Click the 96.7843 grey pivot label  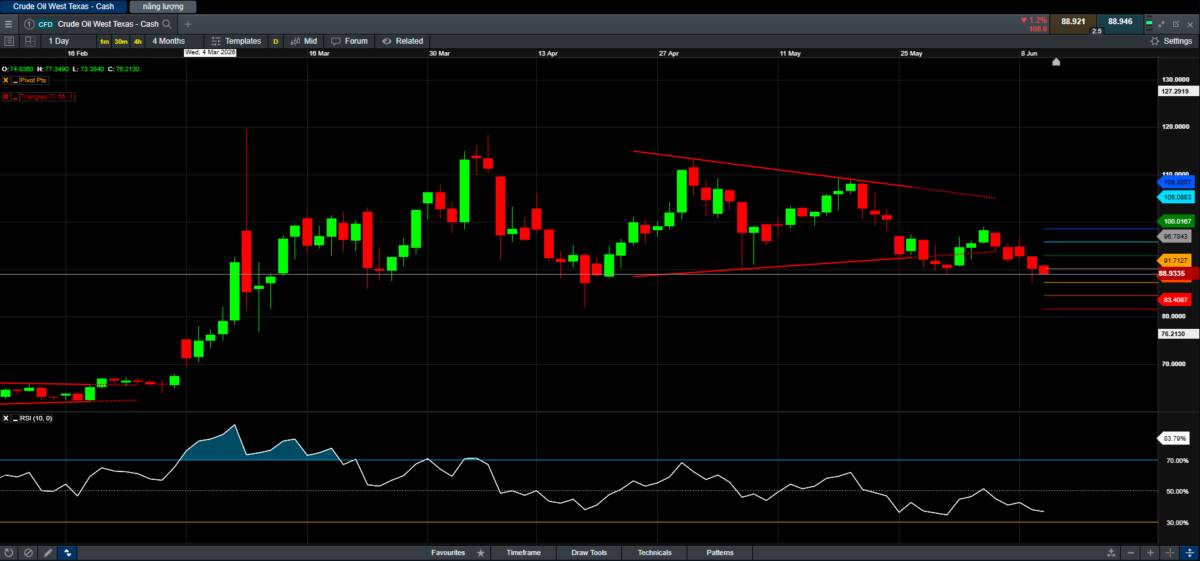tap(1173, 237)
